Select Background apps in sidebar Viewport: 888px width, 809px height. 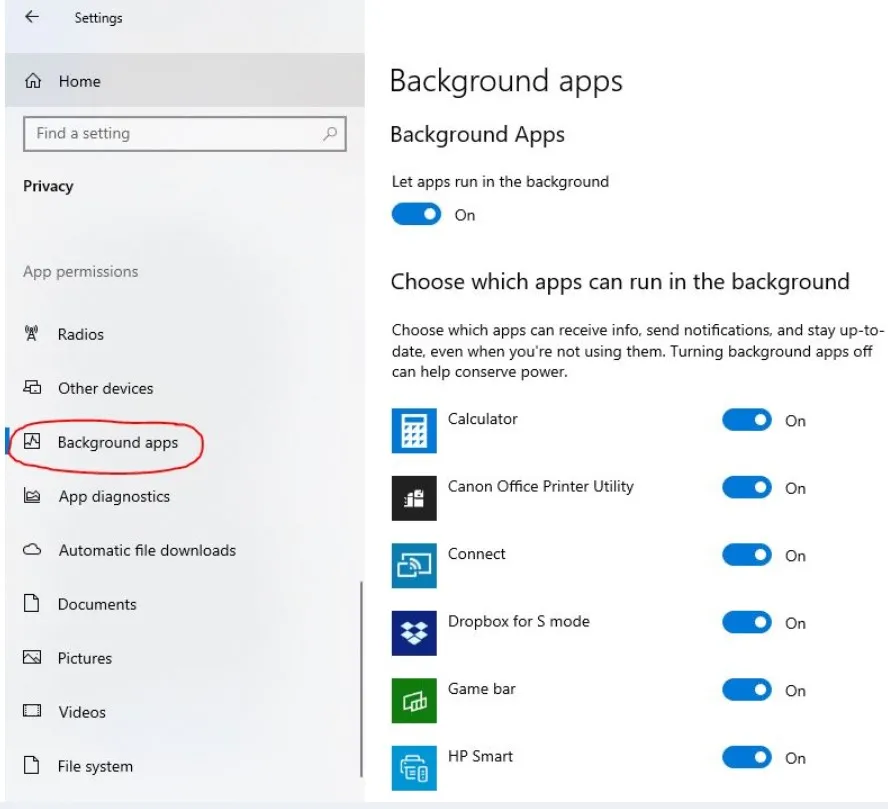[x=117, y=442]
